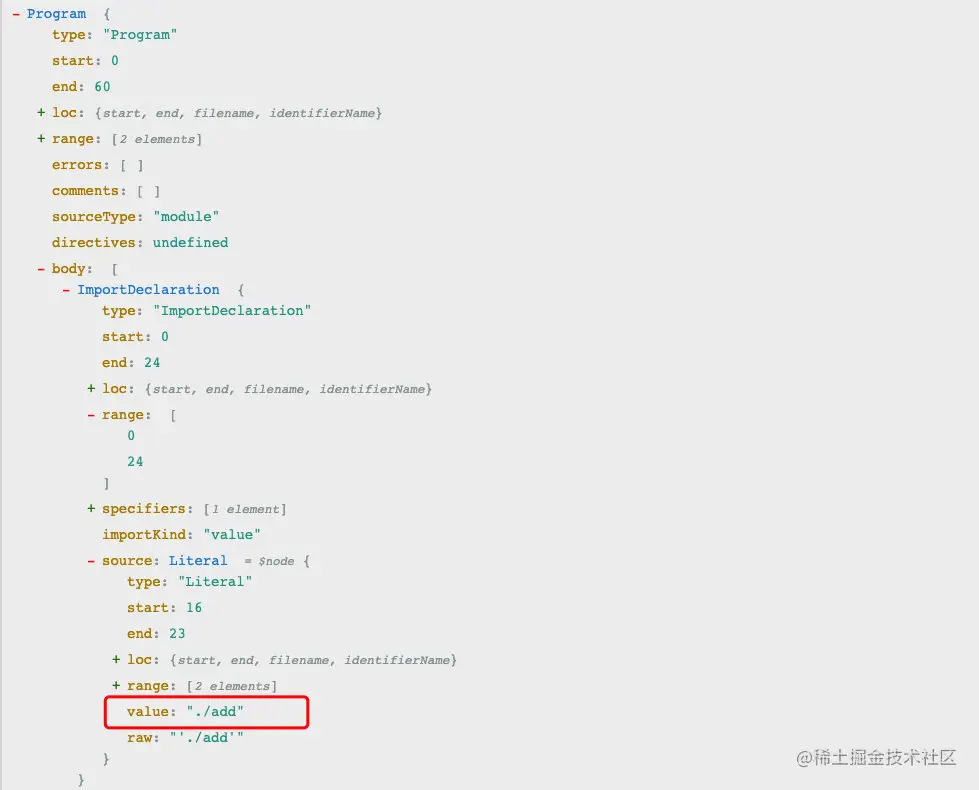Expand the Program node's range with 2 elements

click(41, 139)
